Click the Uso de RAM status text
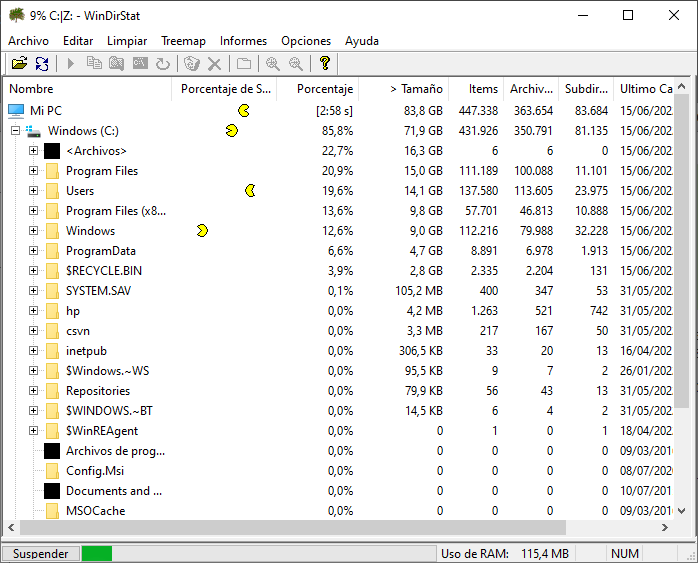Image resolution: width=698 pixels, height=563 pixels. pos(505,554)
